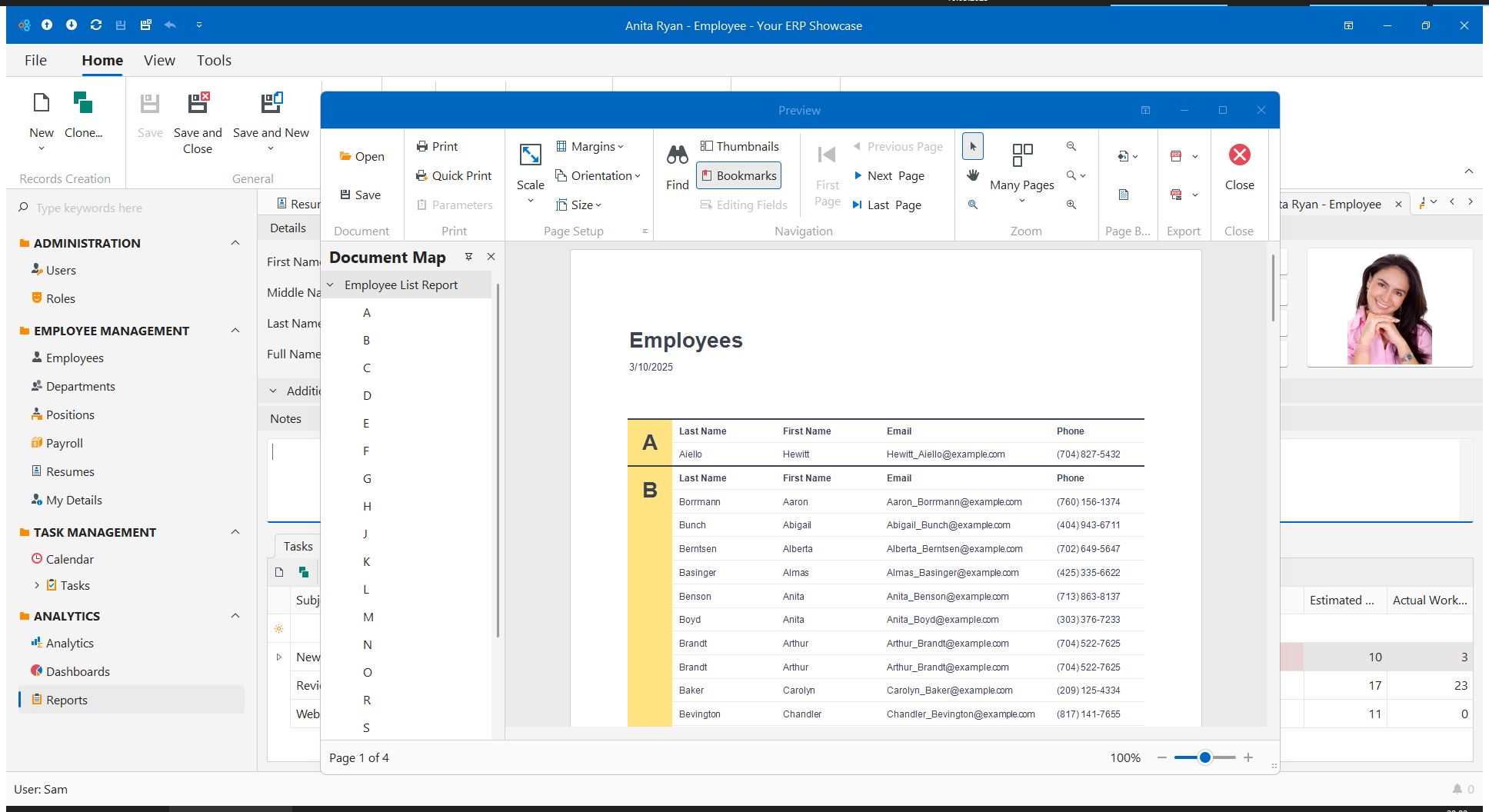Go to the Next Page
The image size is (1489, 812).
click(888, 175)
